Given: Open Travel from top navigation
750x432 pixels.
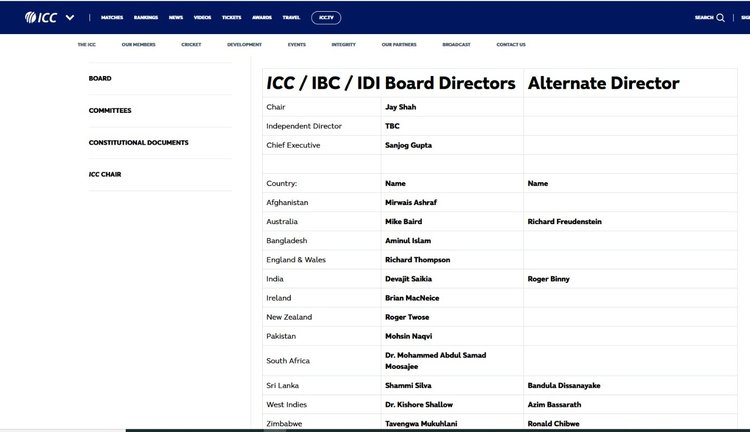Looking at the screenshot, I should click(291, 17).
